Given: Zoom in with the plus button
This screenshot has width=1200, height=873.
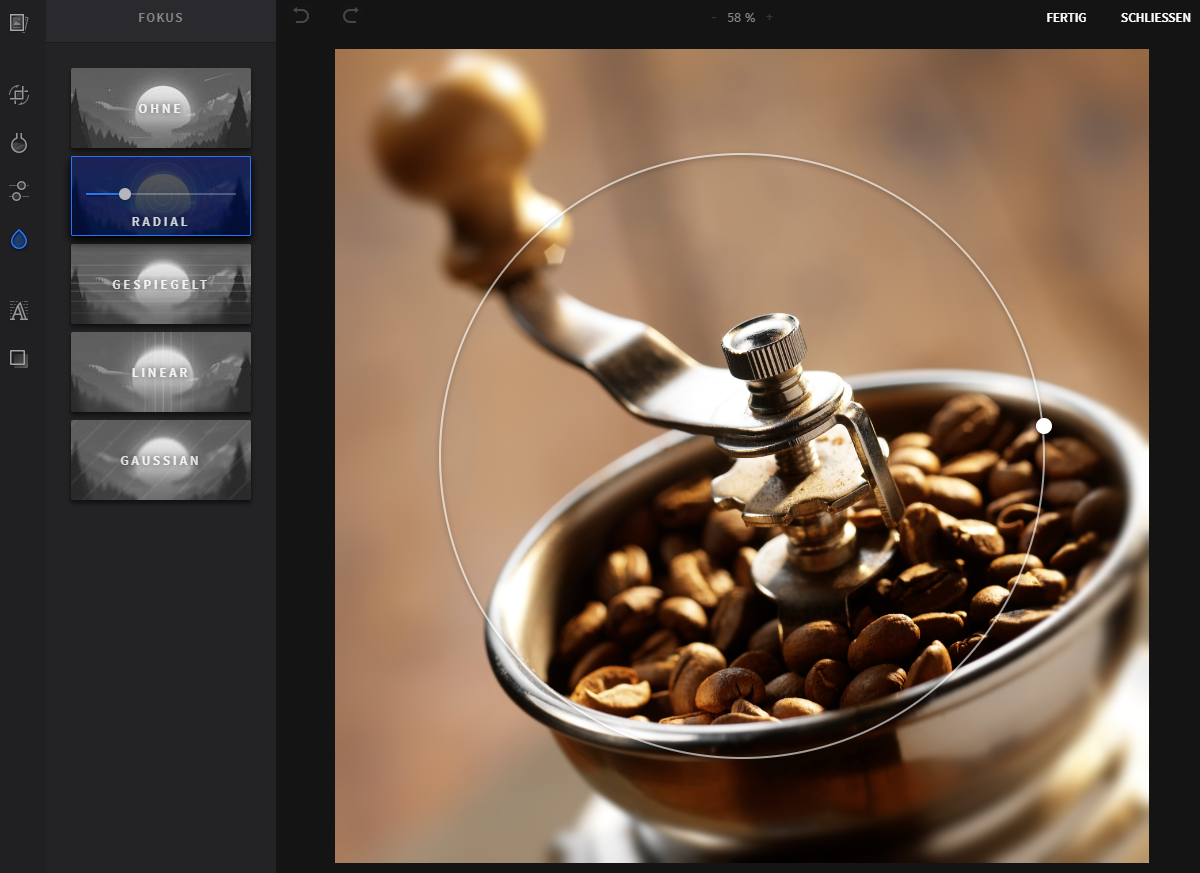Looking at the screenshot, I should pyautogui.click(x=769, y=18).
